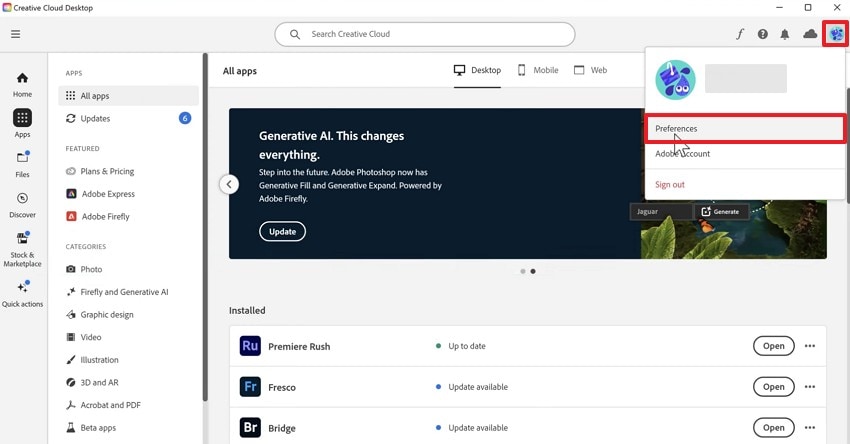The width and height of the screenshot is (850, 444).
Task: Open more options for Bridge
Action: point(810,428)
